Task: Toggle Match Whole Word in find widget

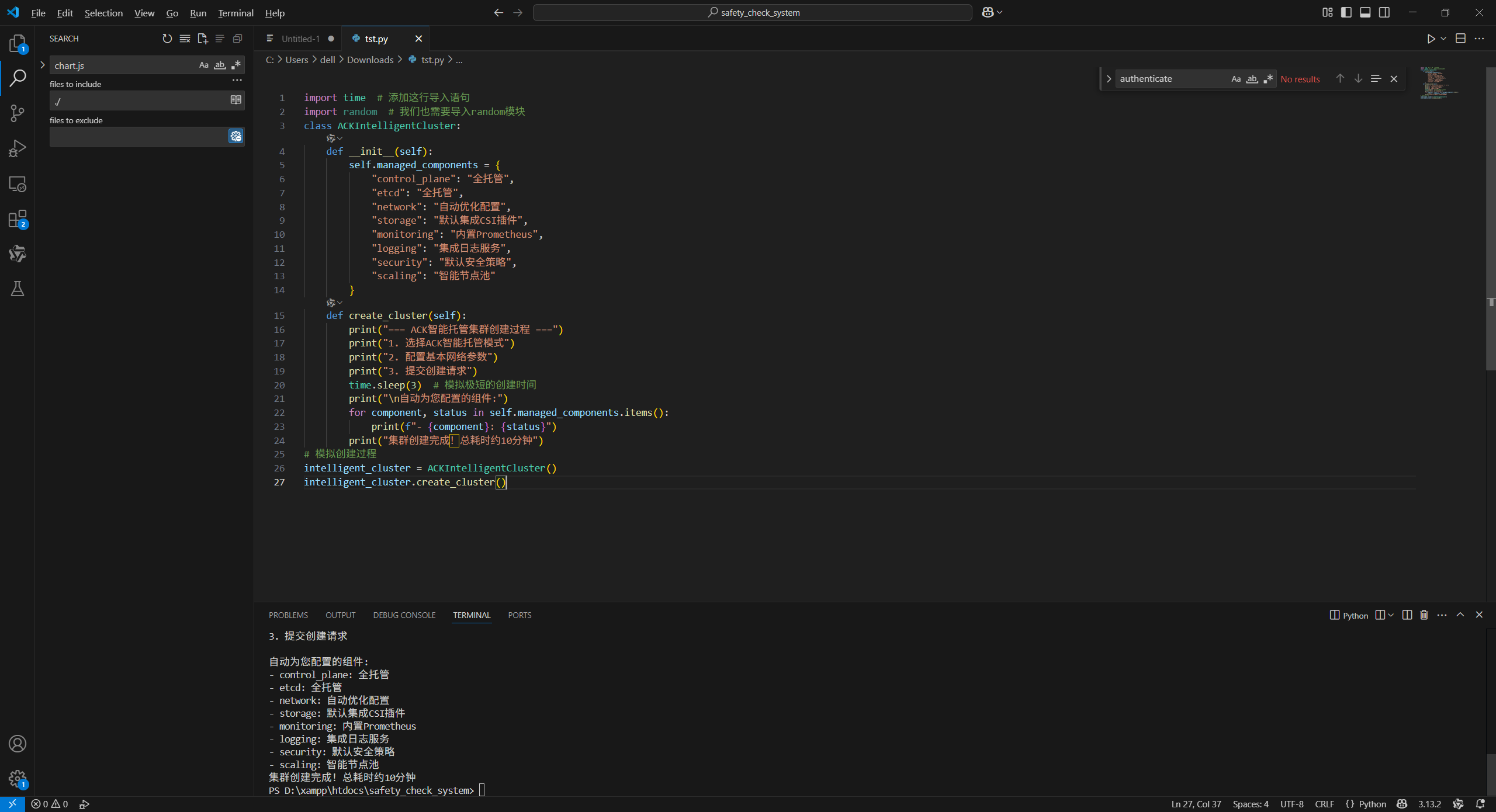Action: pos(1252,79)
